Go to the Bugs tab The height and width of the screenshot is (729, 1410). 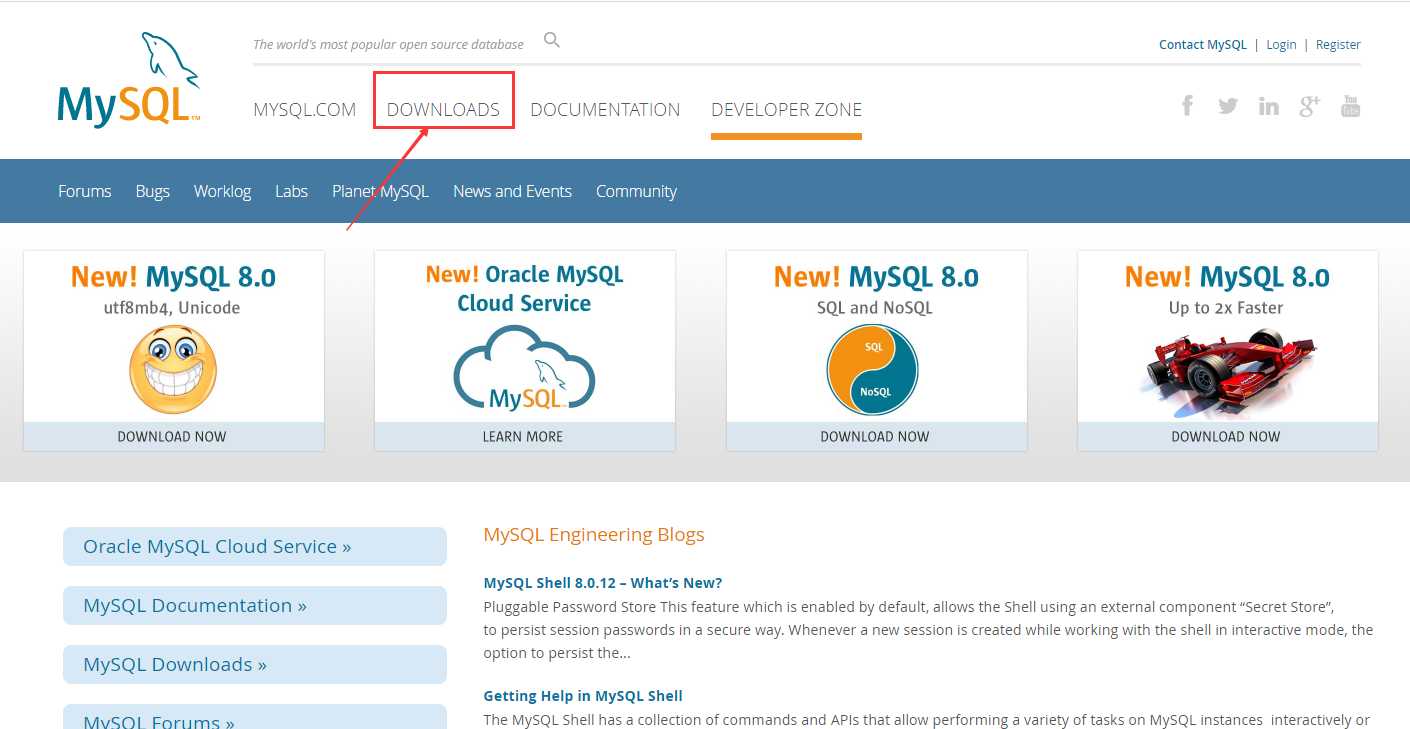point(153,191)
